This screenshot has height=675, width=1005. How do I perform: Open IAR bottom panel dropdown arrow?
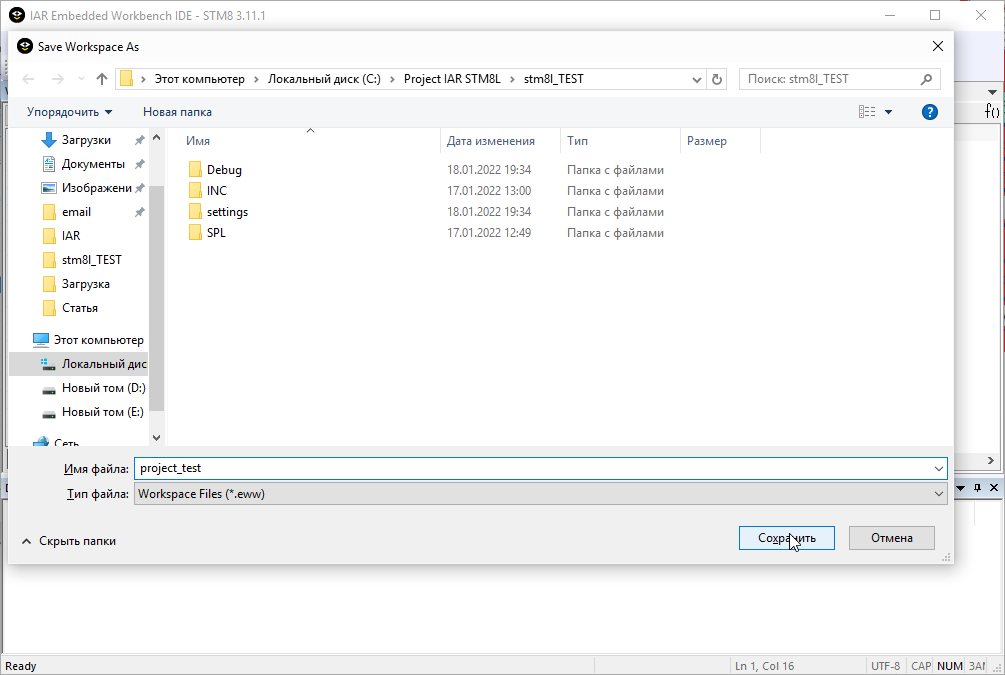click(x=961, y=488)
